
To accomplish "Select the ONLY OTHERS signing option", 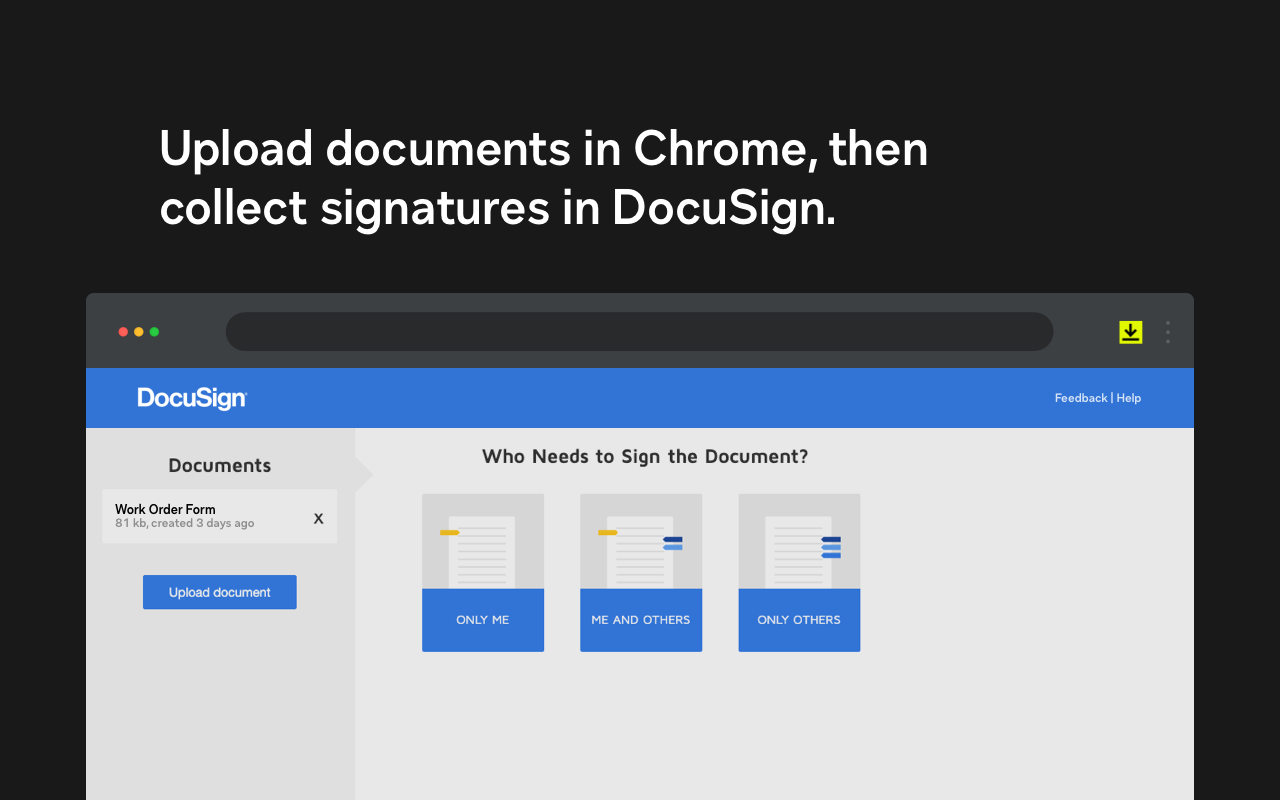I will click(x=799, y=620).
